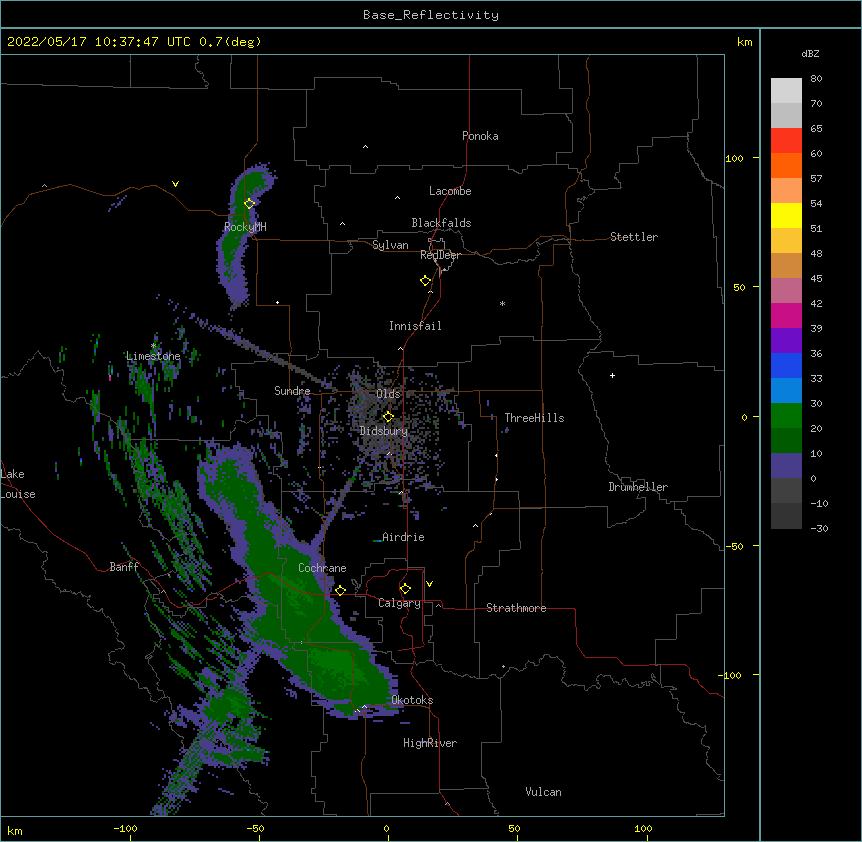Image resolution: width=862 pixels, height=842 pixels.
Task: Click the Strathmore label
Action: tap(516, 608)
